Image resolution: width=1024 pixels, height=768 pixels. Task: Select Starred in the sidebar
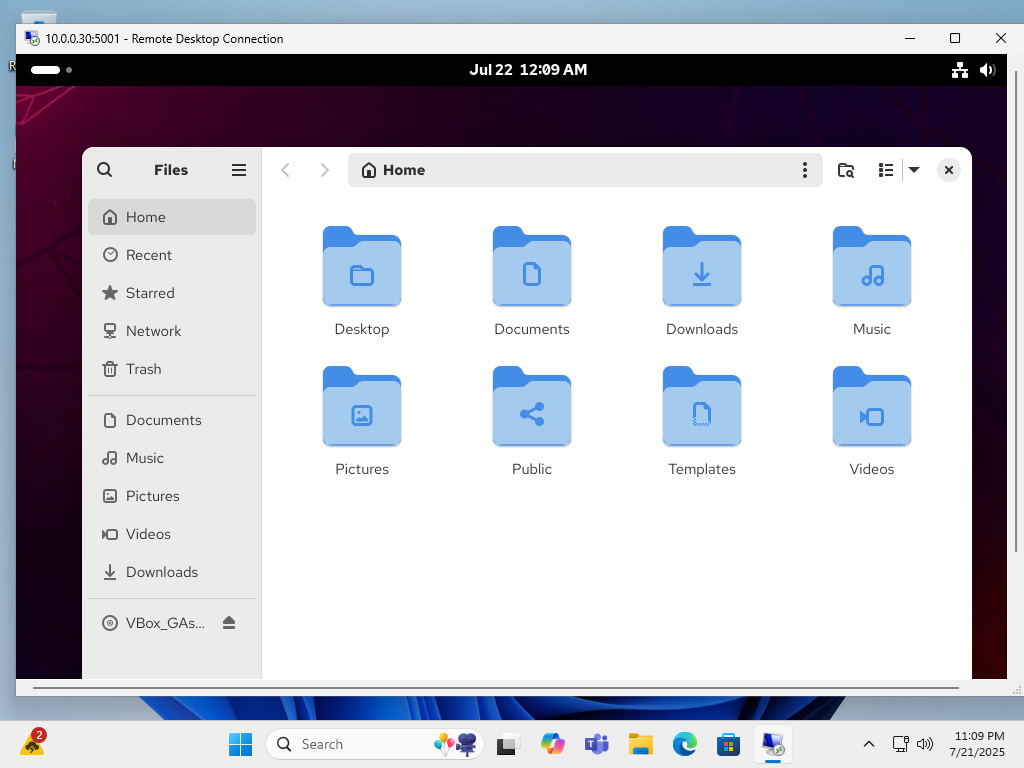point(150,293)
